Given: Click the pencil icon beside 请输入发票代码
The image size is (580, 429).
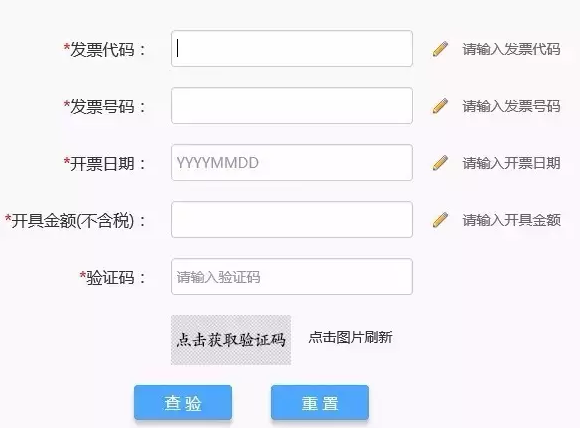Looking at the screenshot, I should [x=440, y=49].
